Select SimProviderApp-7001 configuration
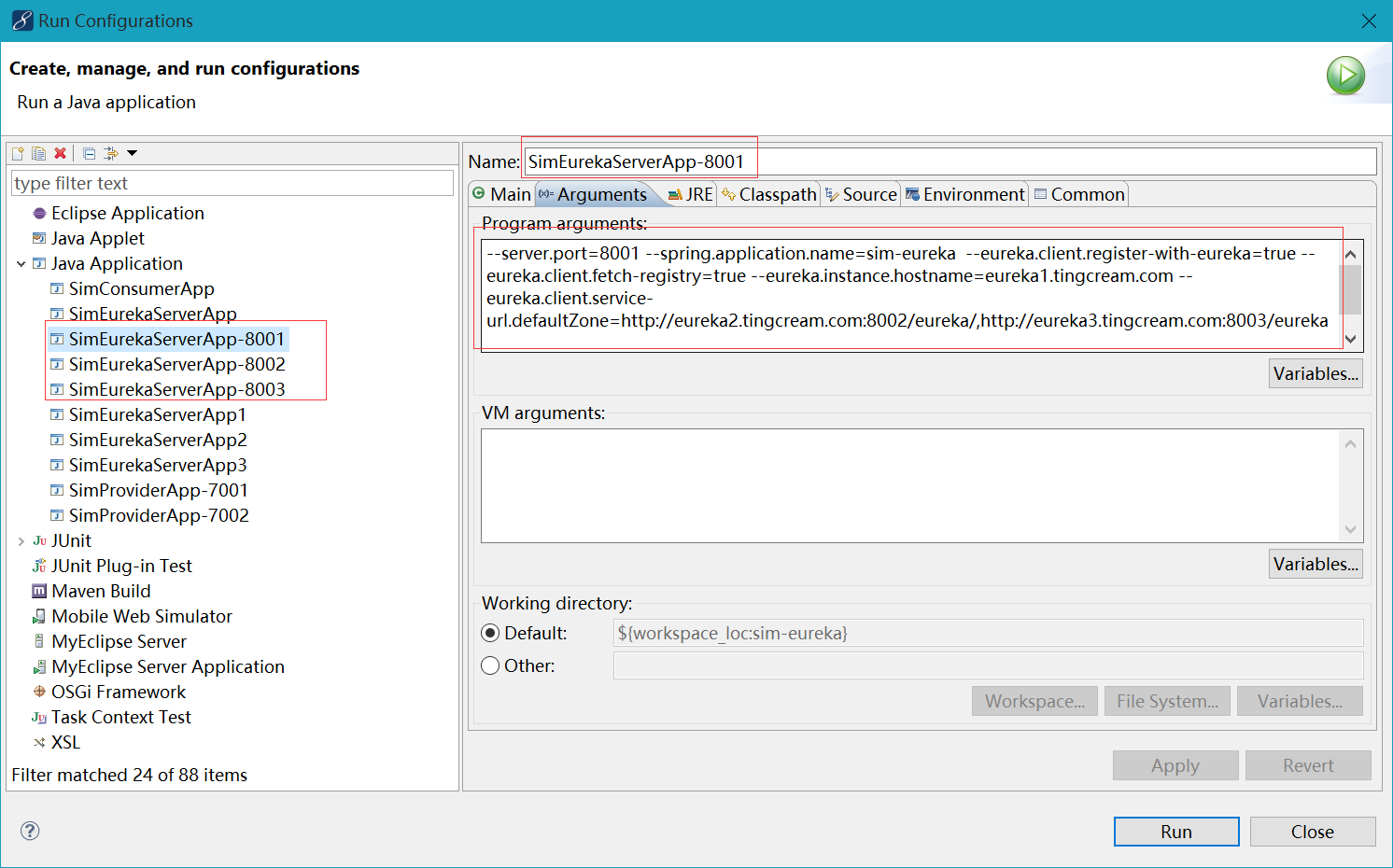The image size is (1393, 868). click(x=158, y=490)
